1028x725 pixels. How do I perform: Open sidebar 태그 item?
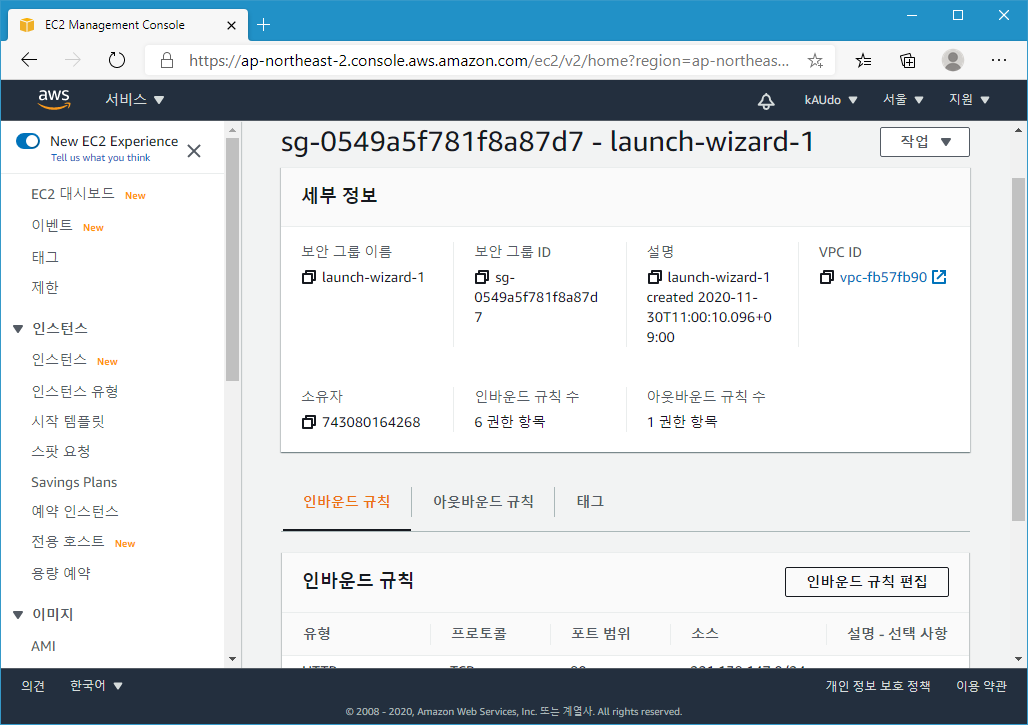pyautogui.click(x=45, y=257)
